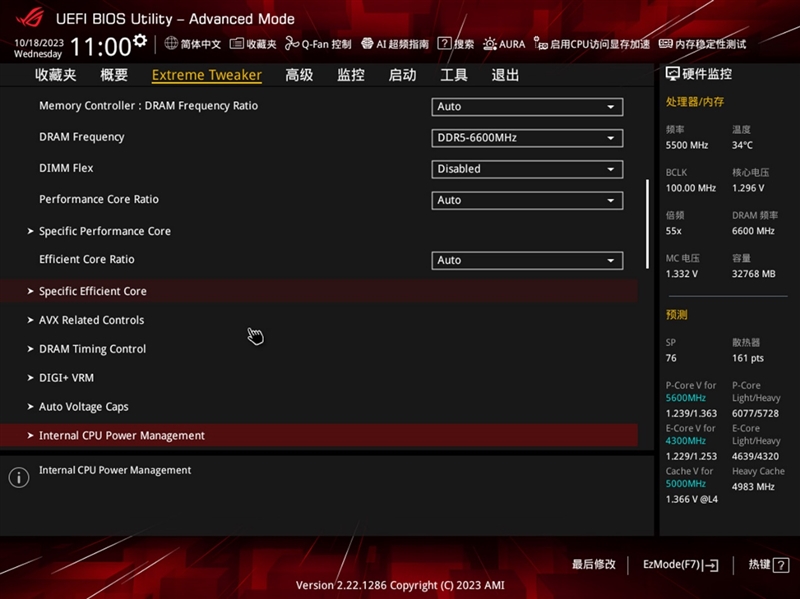Click 最后修改 button
Viewport: 800px width, 599px height.
[593, 564]
